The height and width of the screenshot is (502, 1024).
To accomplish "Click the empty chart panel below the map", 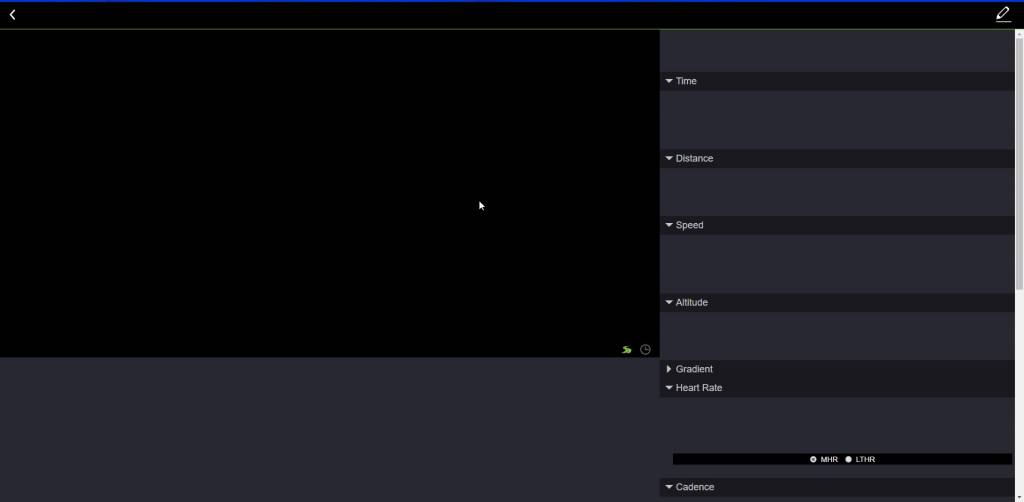I will tap(330, 430).
